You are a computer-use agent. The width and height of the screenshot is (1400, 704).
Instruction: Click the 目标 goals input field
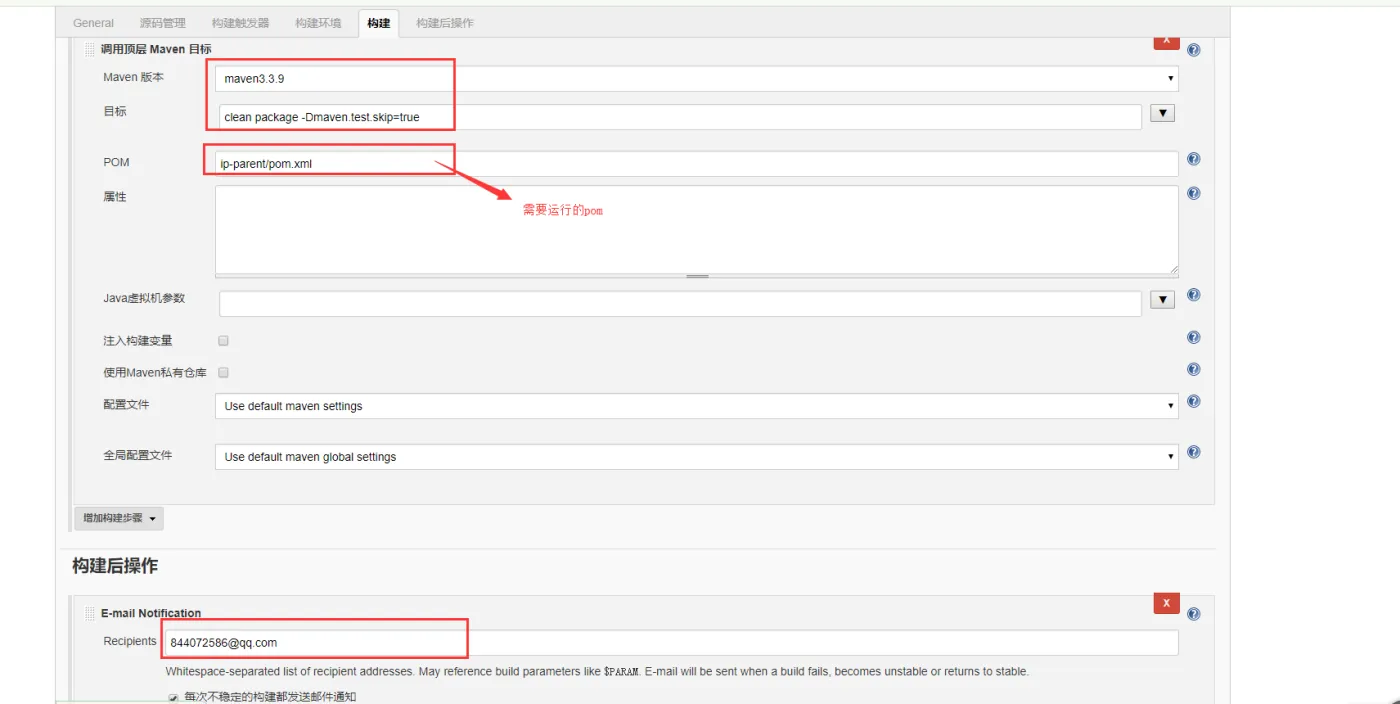click(x=680, y=117)
